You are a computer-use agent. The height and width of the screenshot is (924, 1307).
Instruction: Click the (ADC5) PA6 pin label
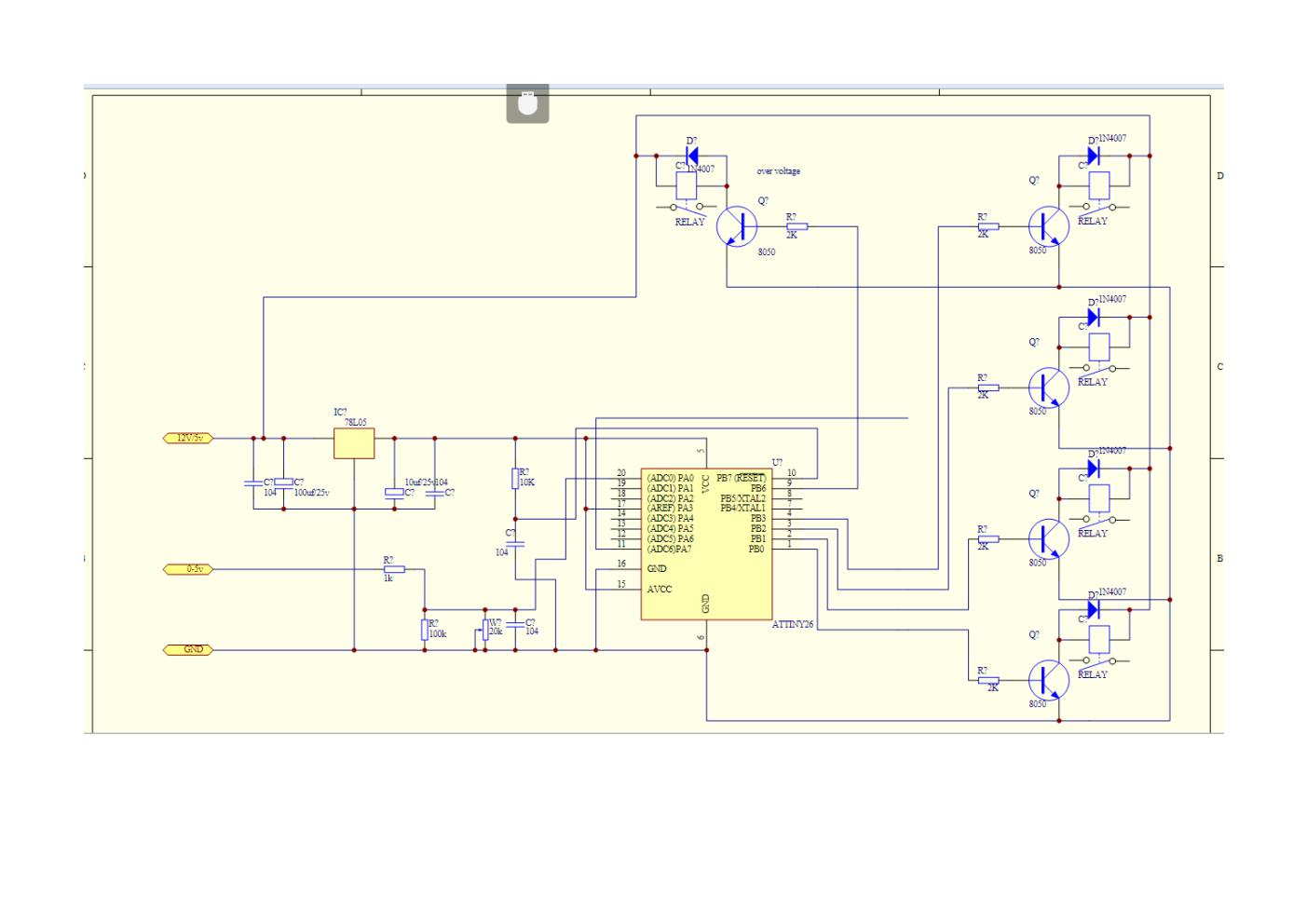670,538
